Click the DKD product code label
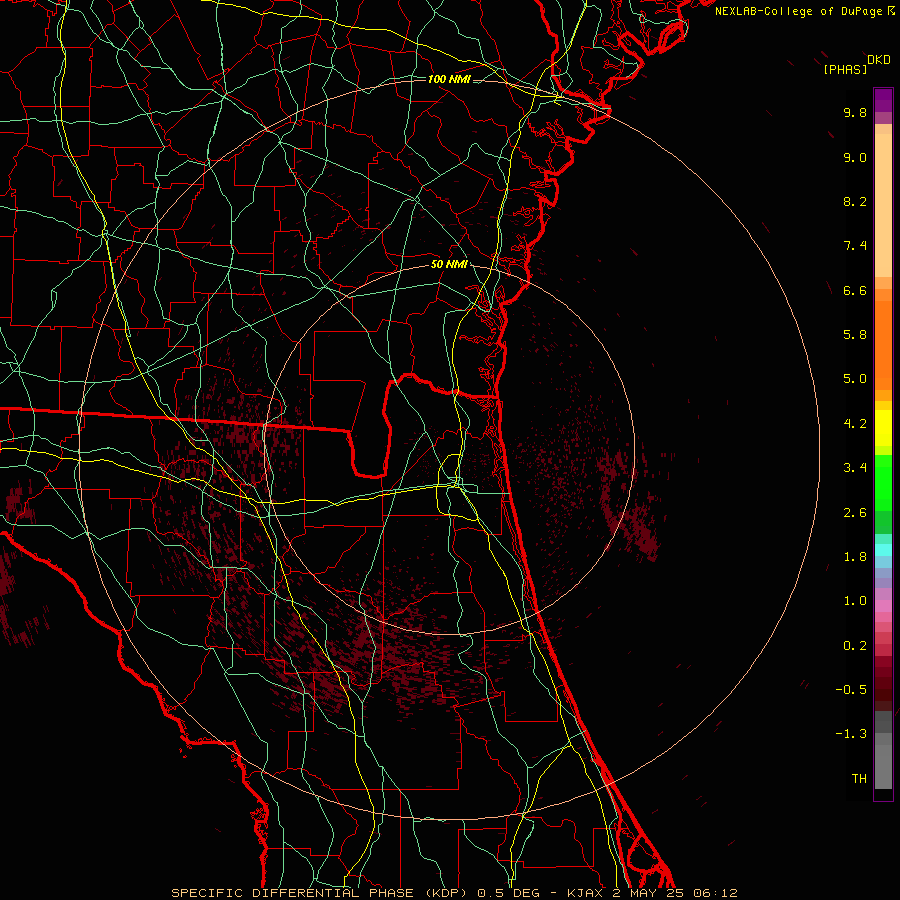This screenshot has width=900, height=900. (x=878, y=60)
